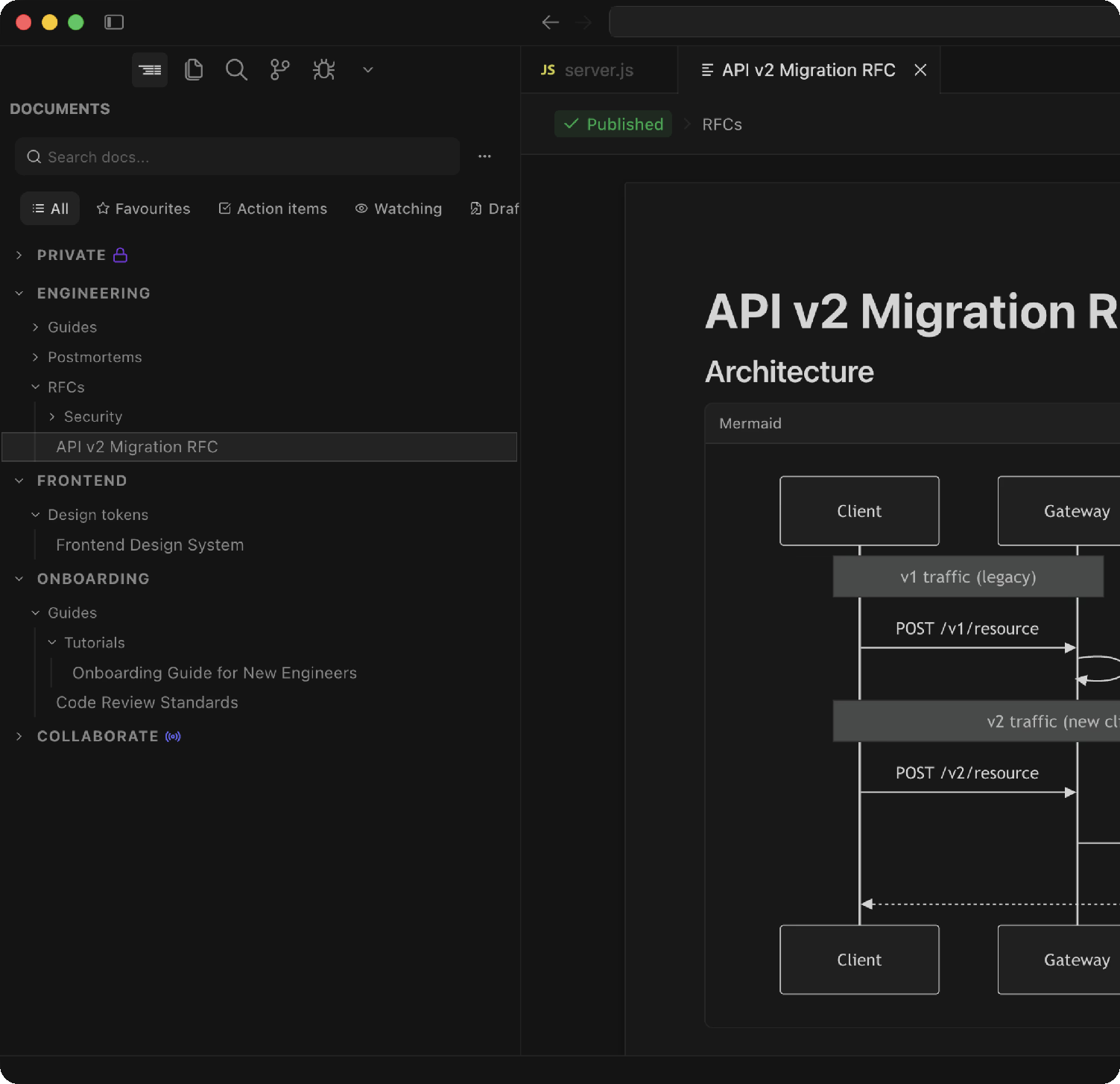1120x1084 pixels.
Task: Open Frontend Design System document
Action: (150, 545)
